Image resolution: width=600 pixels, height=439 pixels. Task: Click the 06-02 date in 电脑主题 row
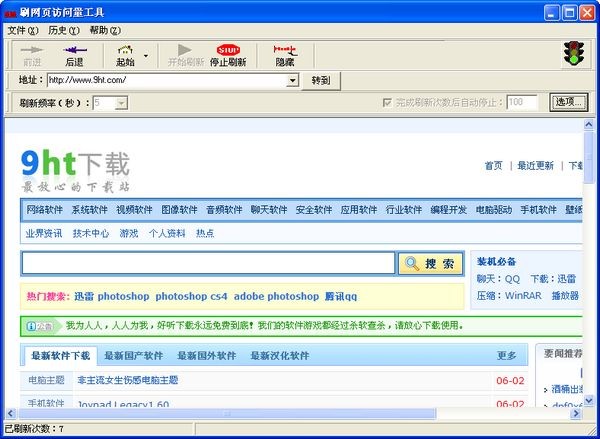point(510,381)
